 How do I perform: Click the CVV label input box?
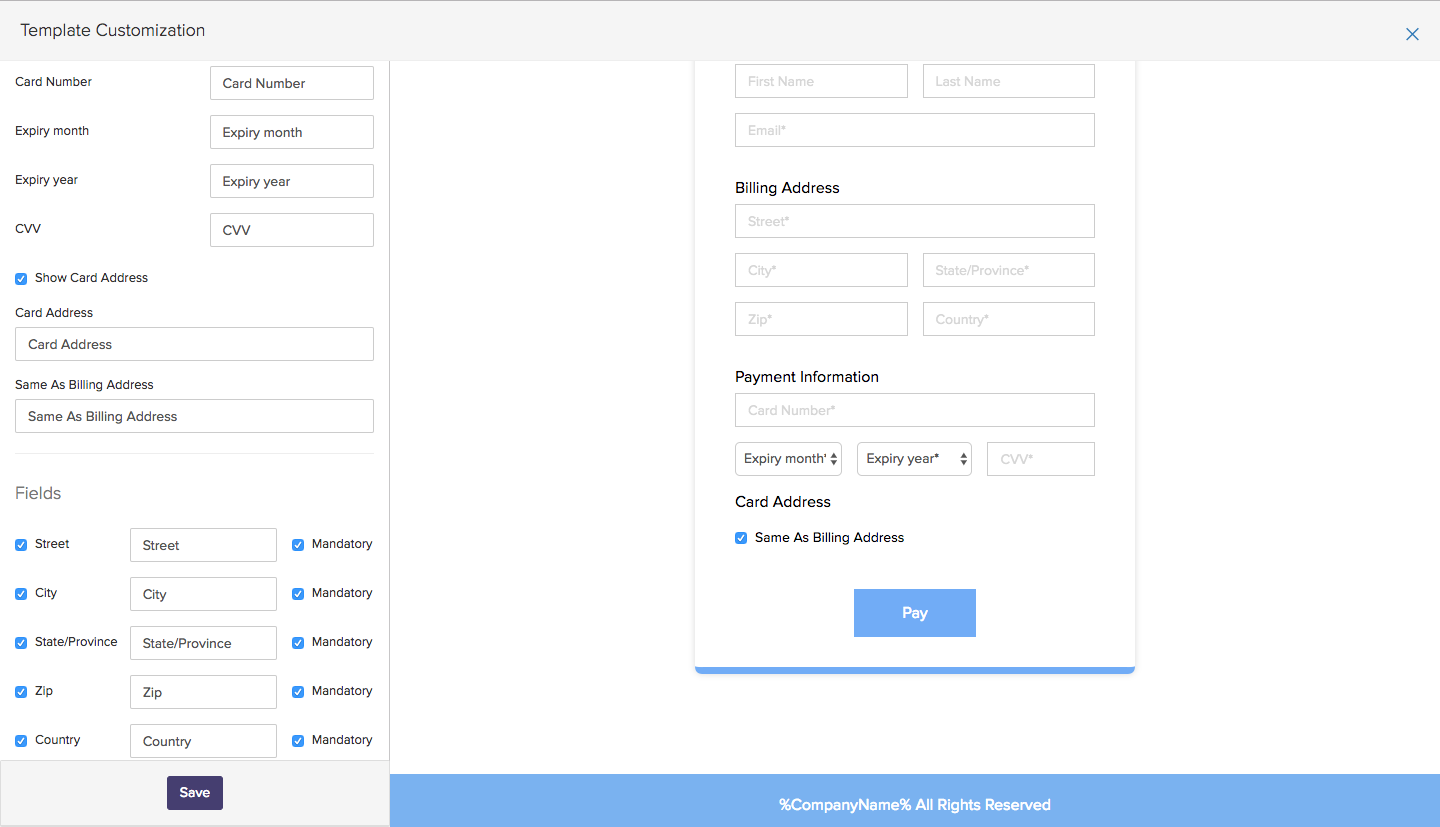[291, 229]
